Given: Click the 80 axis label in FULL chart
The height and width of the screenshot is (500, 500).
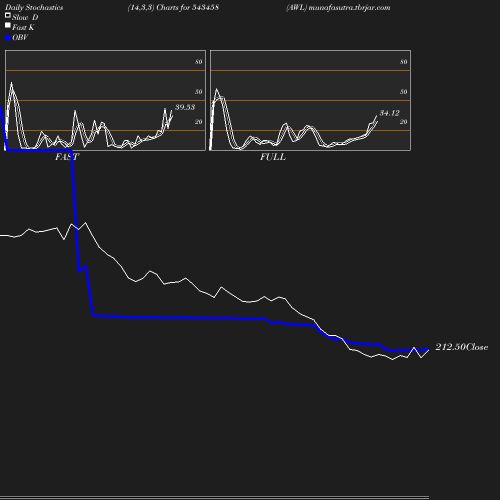Looking at the screenshot, I should [404, 62].
